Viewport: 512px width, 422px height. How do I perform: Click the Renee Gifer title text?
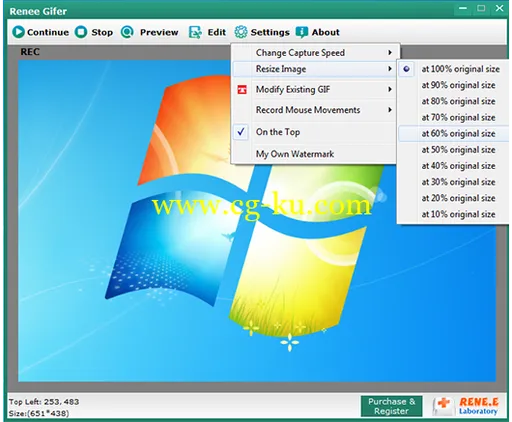pyautogui.click(x=38, y=11)
